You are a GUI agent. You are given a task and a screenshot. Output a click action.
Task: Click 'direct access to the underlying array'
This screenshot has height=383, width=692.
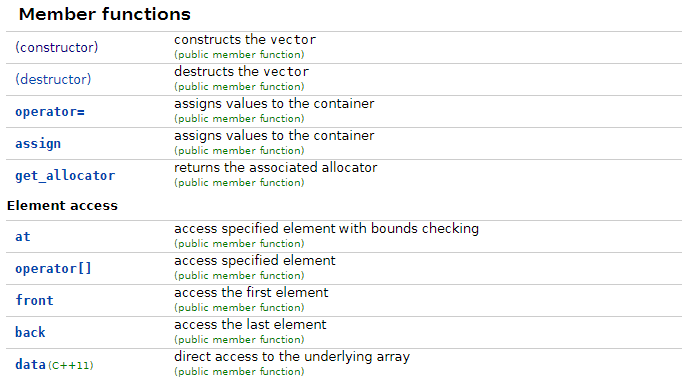click(x=292, y=357)
